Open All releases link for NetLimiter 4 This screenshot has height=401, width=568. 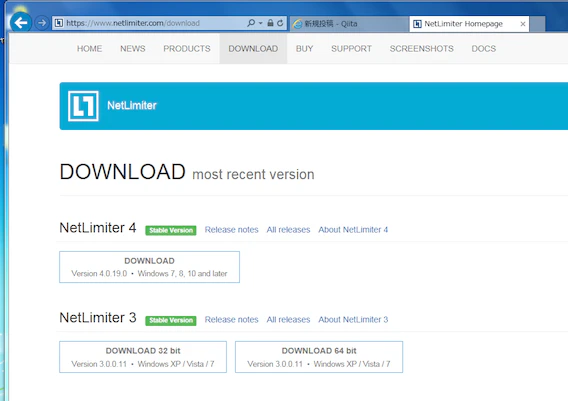[288, 230]
